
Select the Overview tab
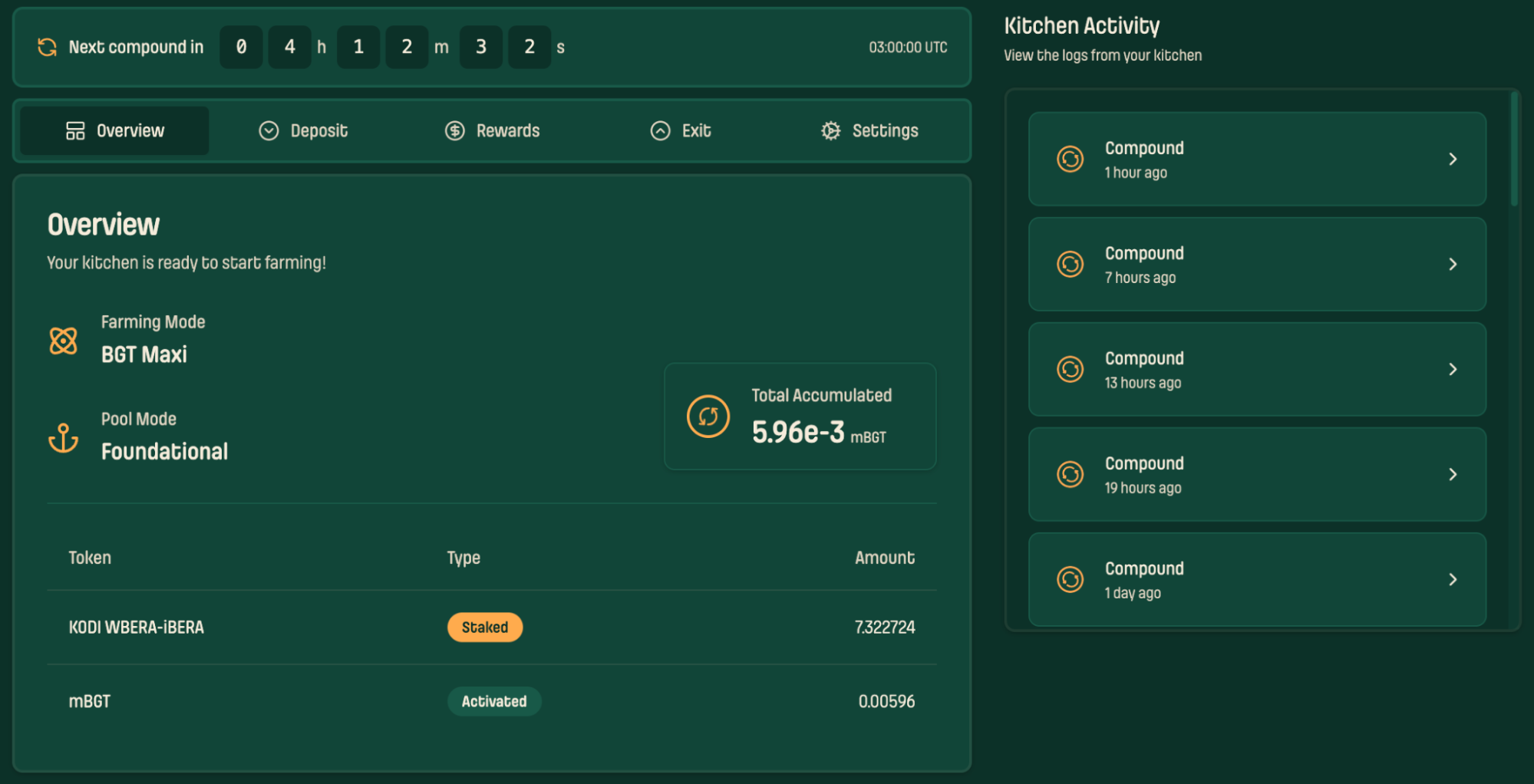click(x=114, y=131)
